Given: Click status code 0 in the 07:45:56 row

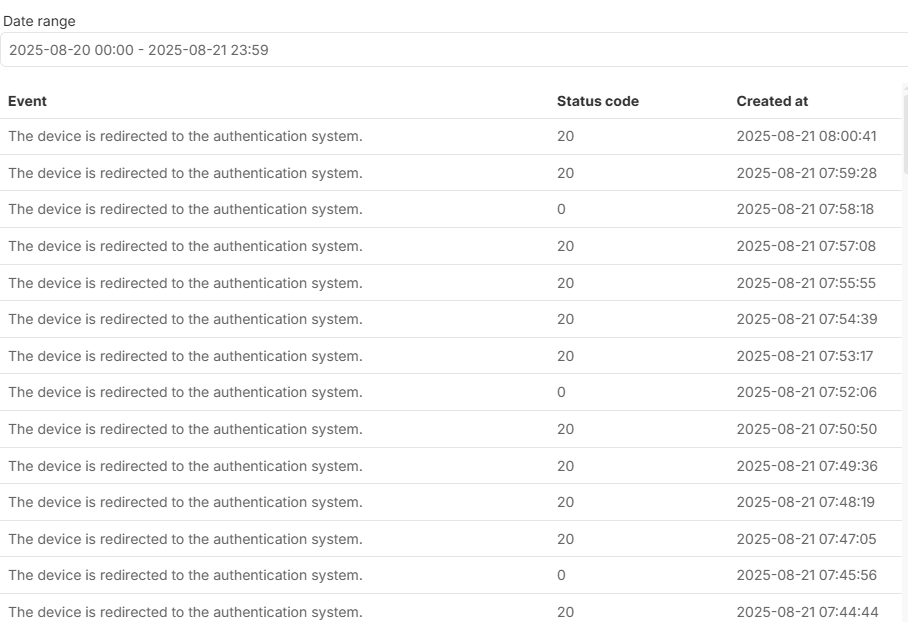Looking at the screenshot, I should 561,576.
